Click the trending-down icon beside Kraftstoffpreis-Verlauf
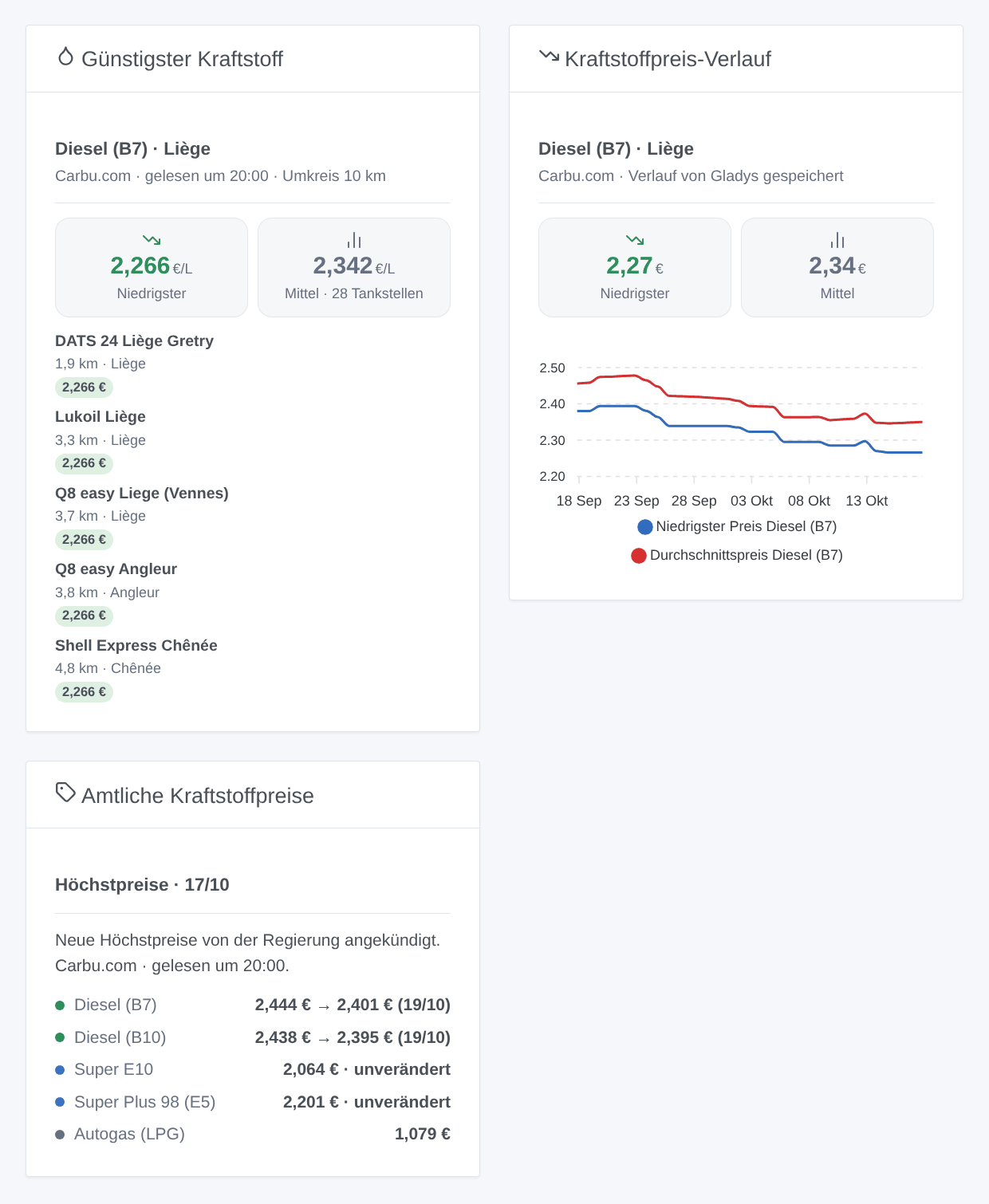 tap(549, 56)
